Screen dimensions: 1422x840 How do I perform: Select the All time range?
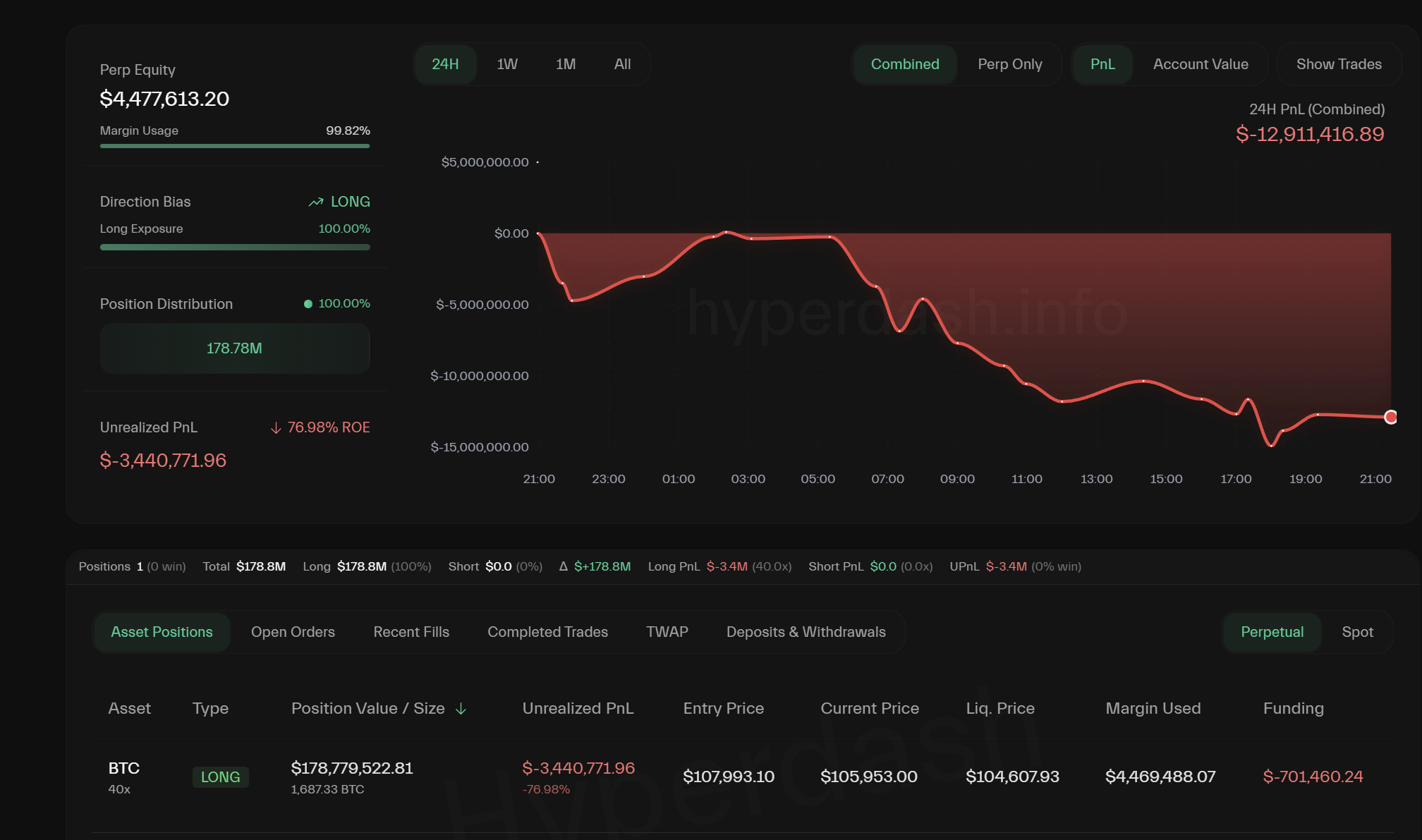point(622,64)
